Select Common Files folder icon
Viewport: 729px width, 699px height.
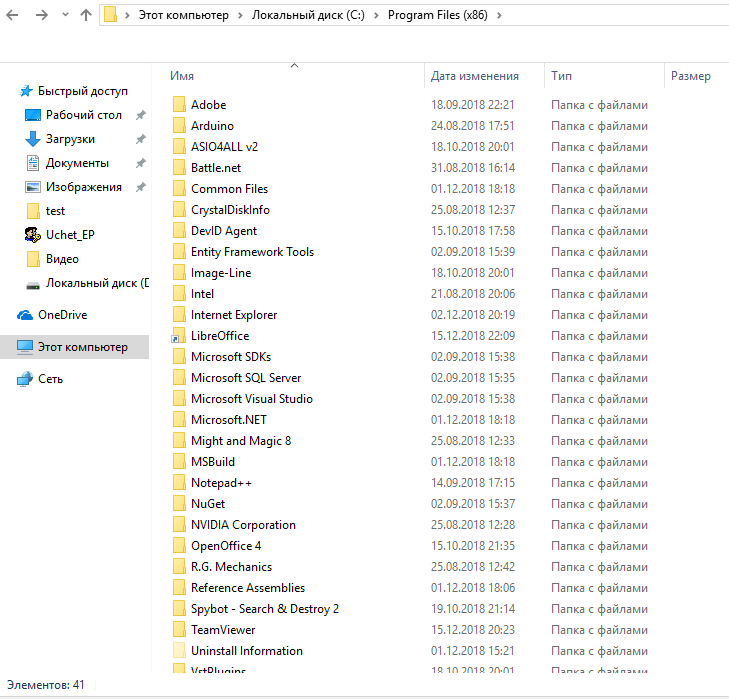(179, 188)
